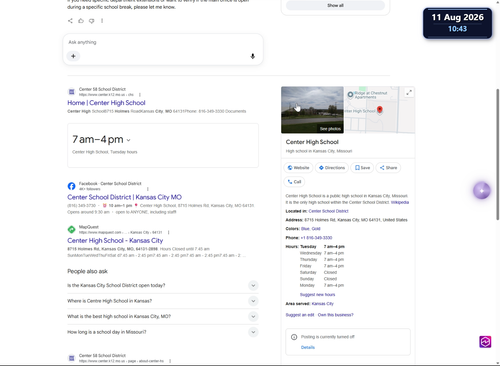Click the Center High School panel title
This screenshot has height=366, width=500.
click(312, 142)
